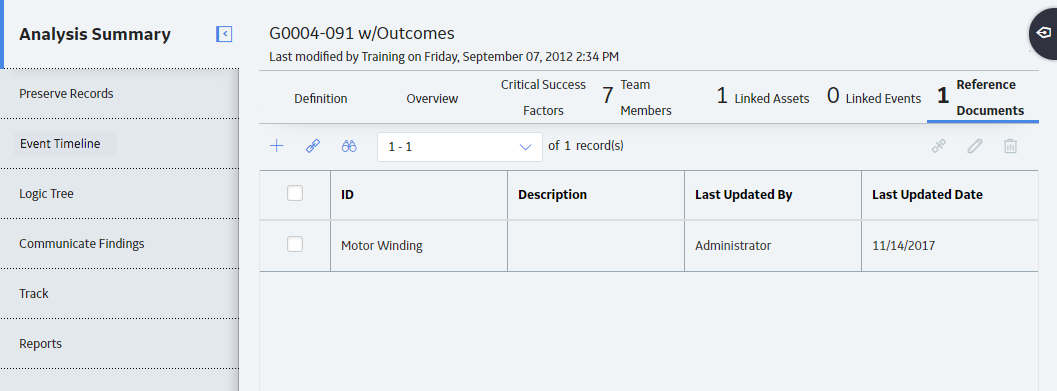
Task: Click the unlink icon in the toolbar
Action: (x=938, y=146)
